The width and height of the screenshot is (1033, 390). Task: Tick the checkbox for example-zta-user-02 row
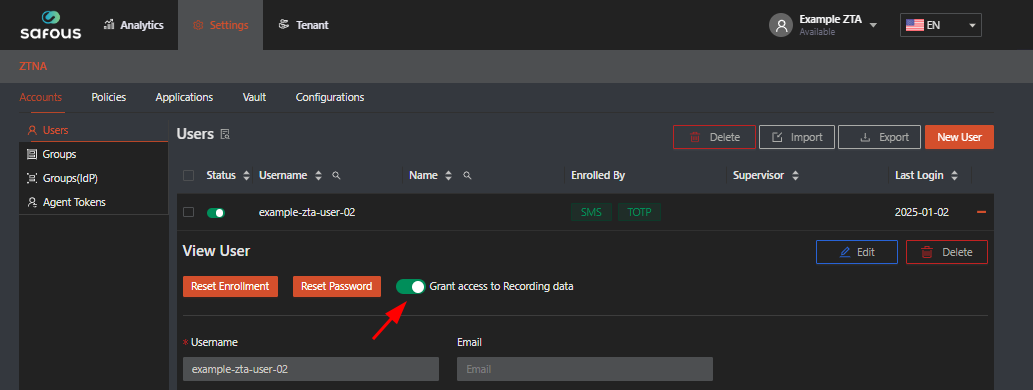188,212
